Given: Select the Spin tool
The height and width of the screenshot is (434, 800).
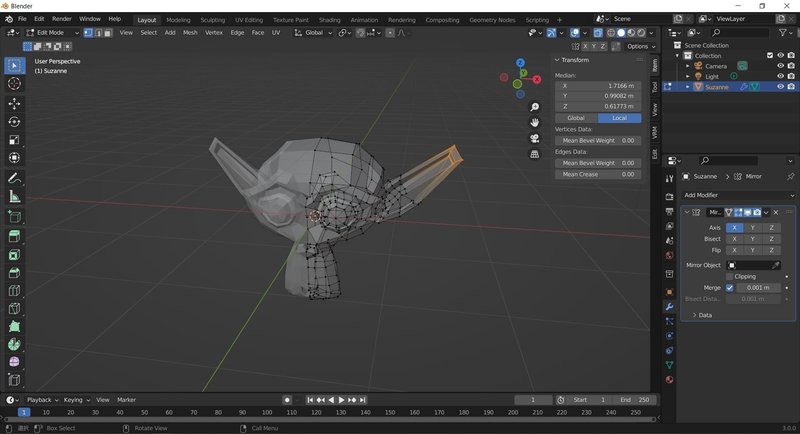Looking at the screenshot, I should (14, 344).
